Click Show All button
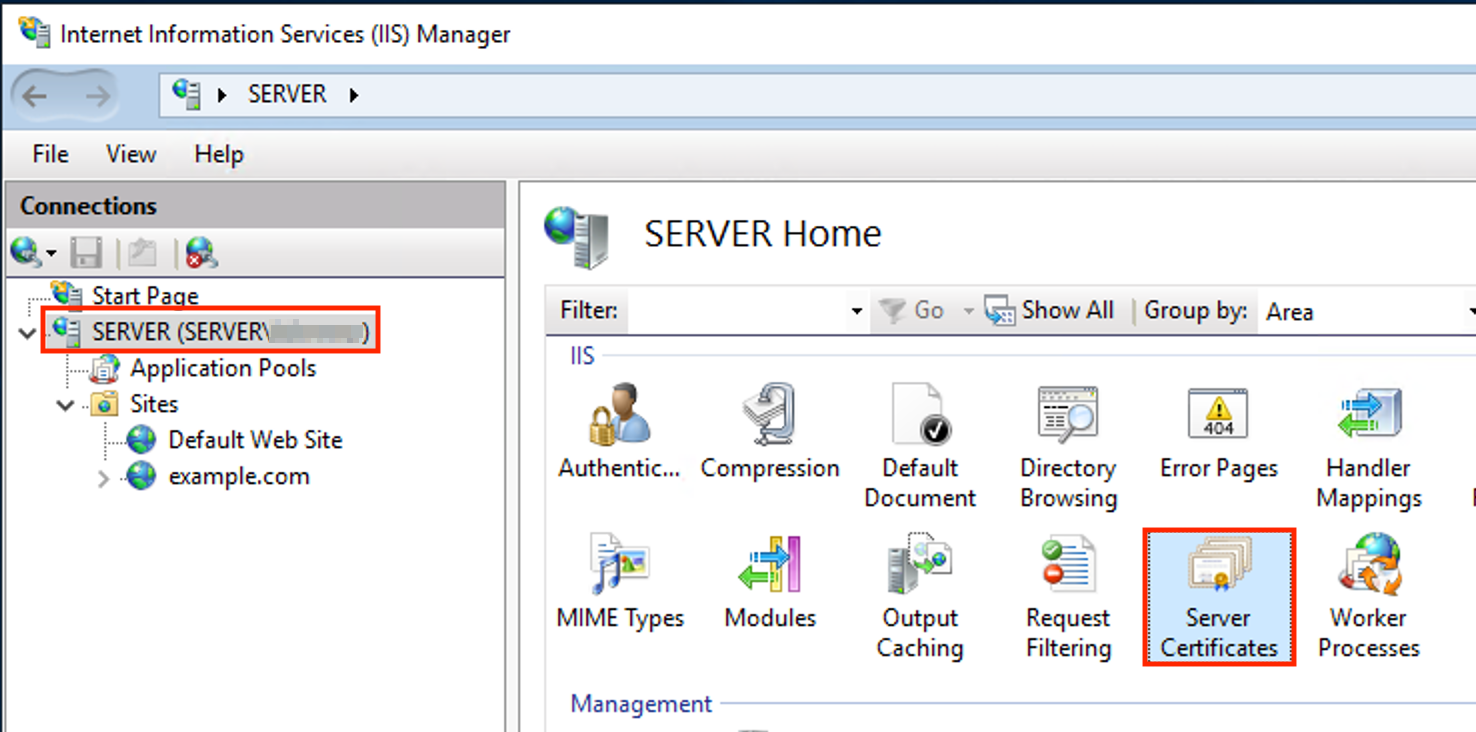 pos(1049,311)
